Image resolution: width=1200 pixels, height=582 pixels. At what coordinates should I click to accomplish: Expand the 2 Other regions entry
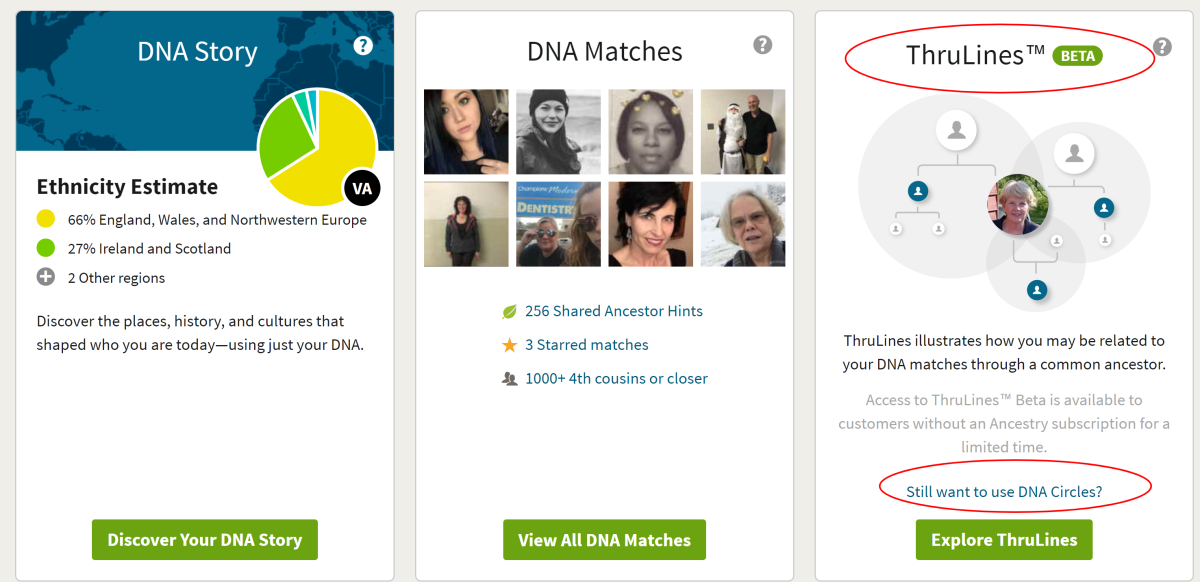click(x=44, y=277)
